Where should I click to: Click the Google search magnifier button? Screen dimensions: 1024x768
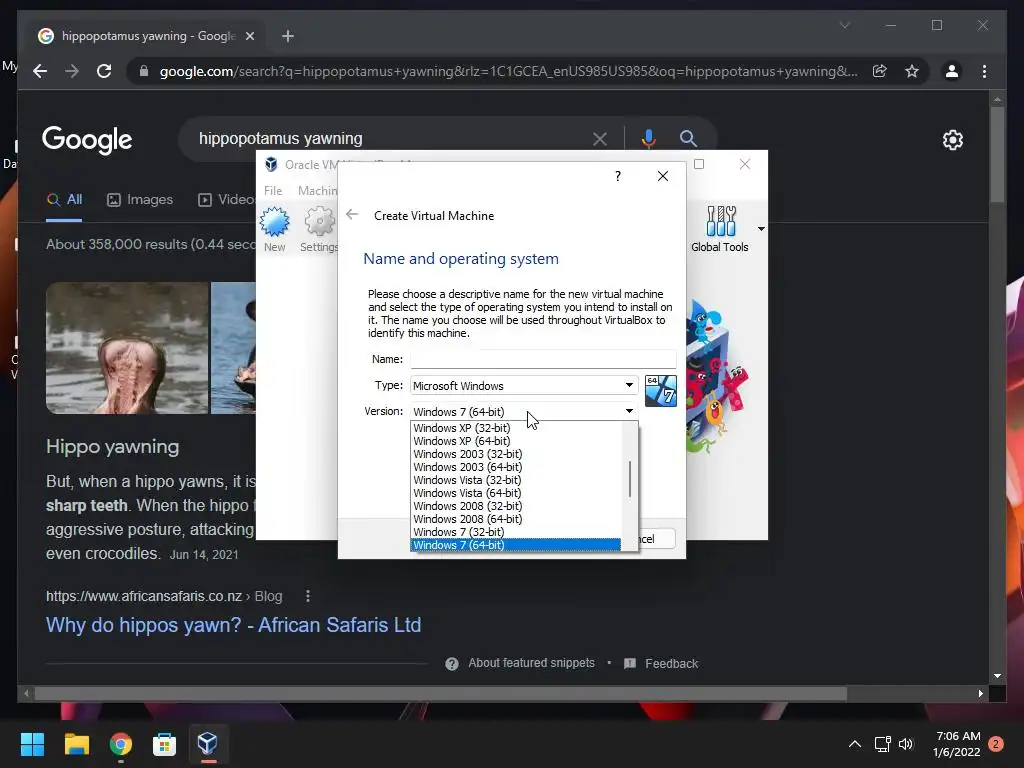(688, 138)
